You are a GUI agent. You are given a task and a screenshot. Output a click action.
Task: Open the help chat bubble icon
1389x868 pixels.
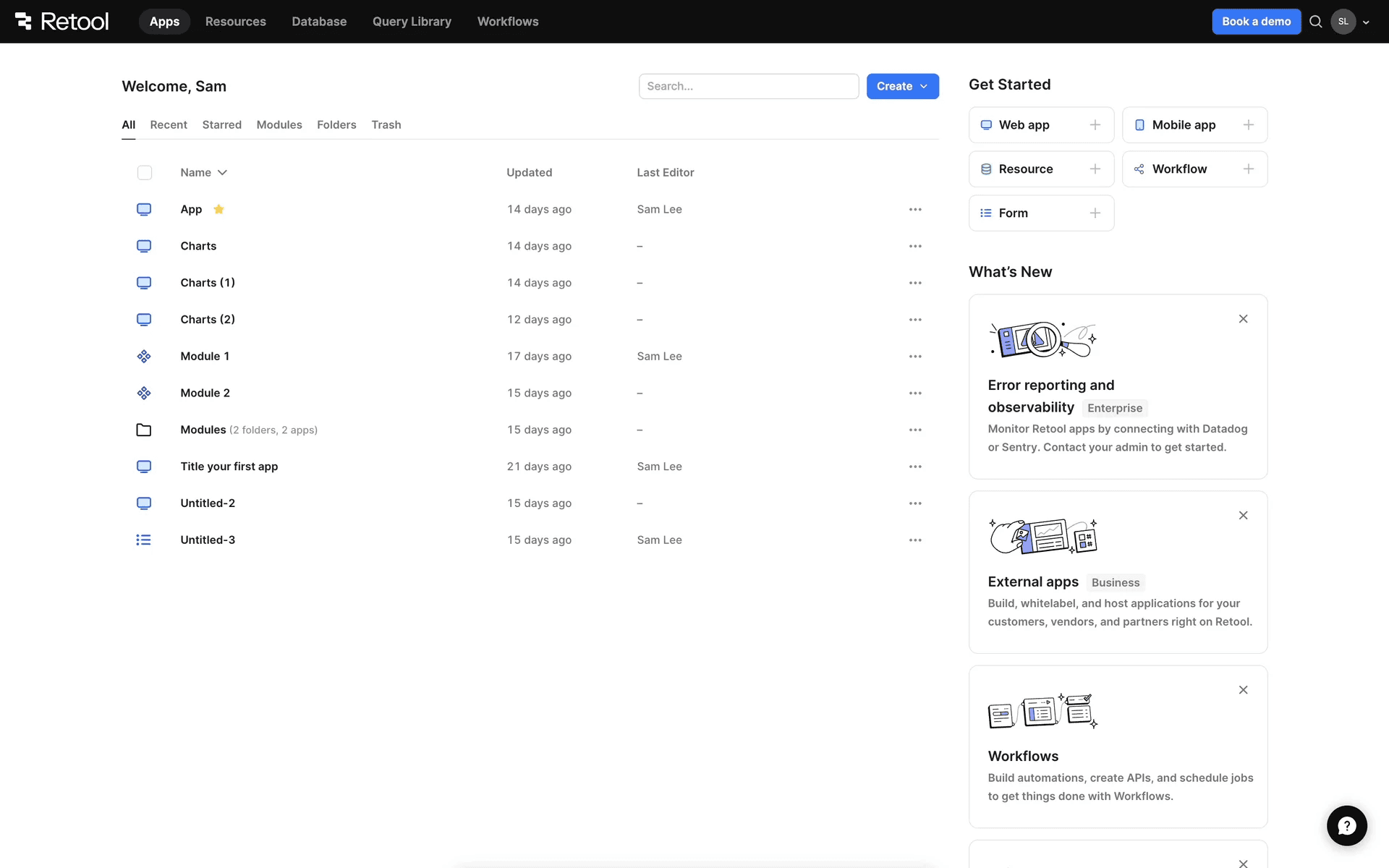coord(1346,825)
